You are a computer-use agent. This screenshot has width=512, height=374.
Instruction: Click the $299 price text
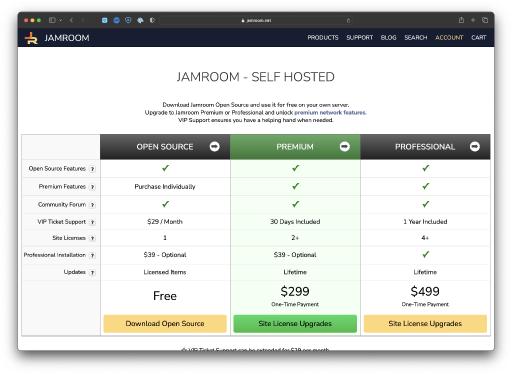[x=295, y=292]
